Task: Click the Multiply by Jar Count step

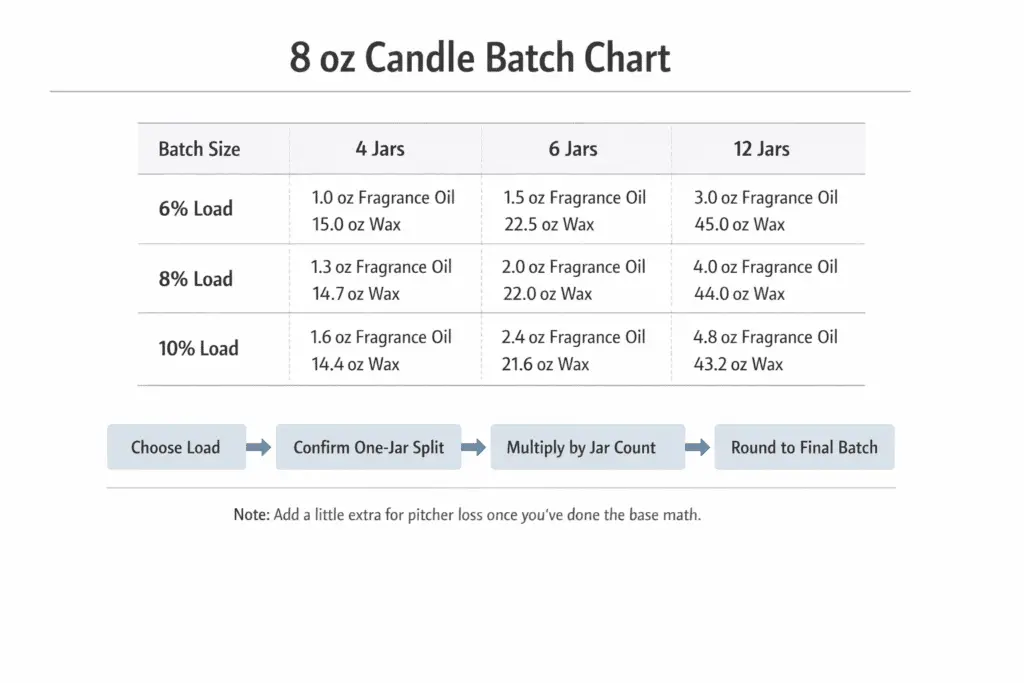Action: [x=581, y=448]
